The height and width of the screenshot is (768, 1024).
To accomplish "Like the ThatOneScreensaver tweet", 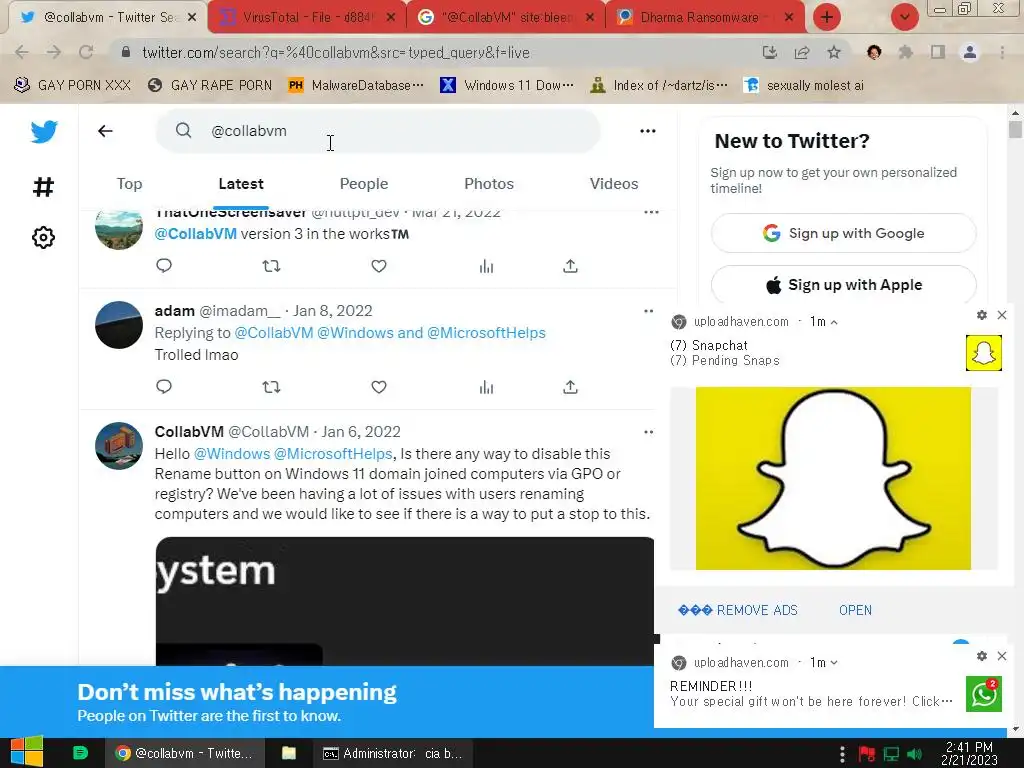I will (379, 266).
